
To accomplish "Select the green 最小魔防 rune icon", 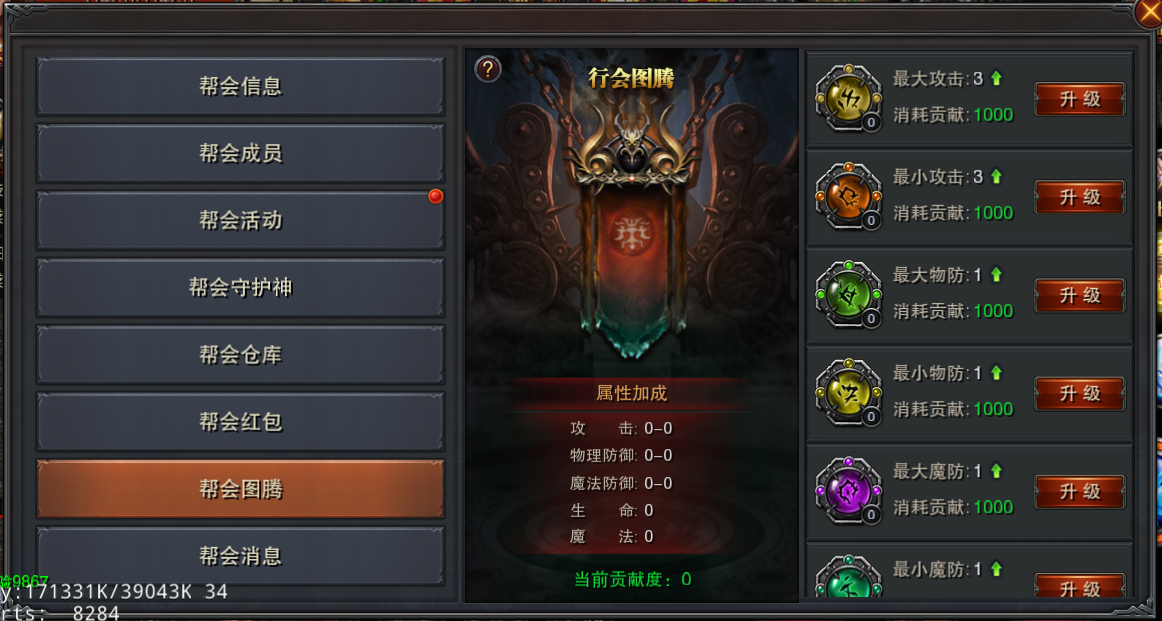I will pyautogui.click(x=849, y=578).
